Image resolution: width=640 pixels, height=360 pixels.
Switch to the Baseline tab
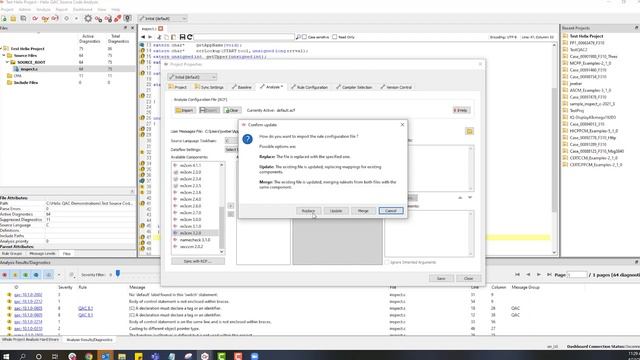pos(242,87)
